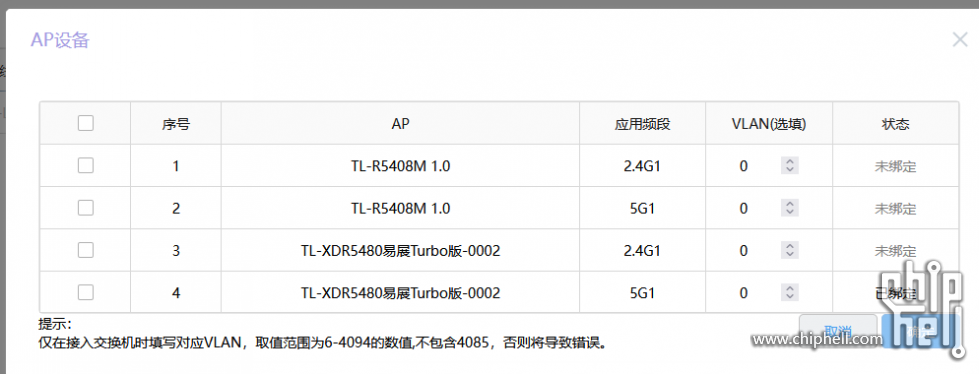This screenshot has height=374, width=979.
Task: Click TL-XDR5480易展Turbo版-0002 name in row 3
Action: click(x=400, y=251)
